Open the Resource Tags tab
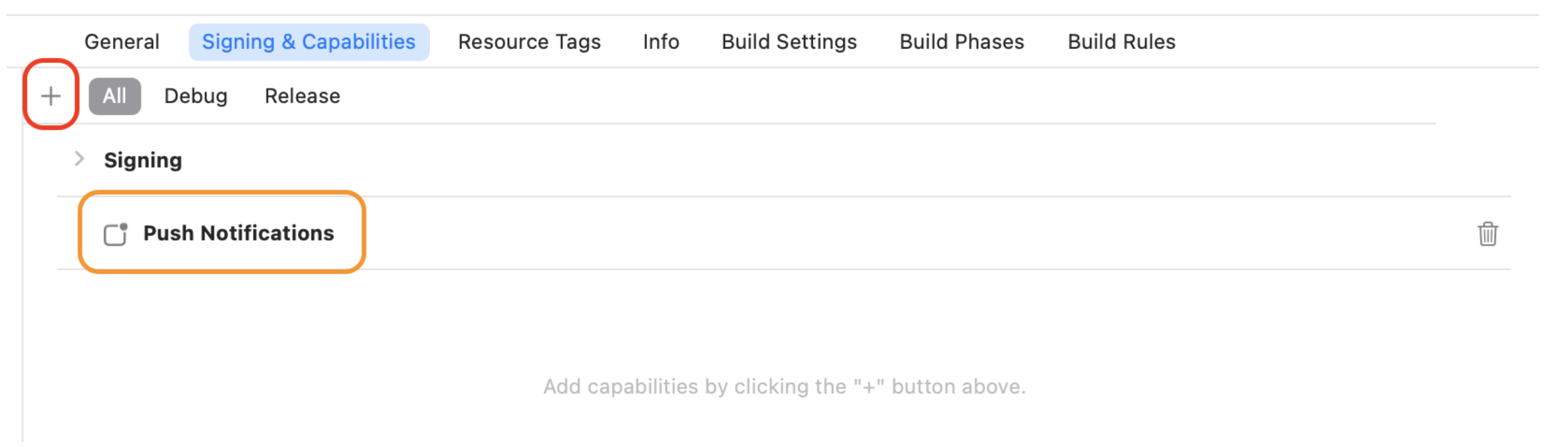 (x=529, y=42)
